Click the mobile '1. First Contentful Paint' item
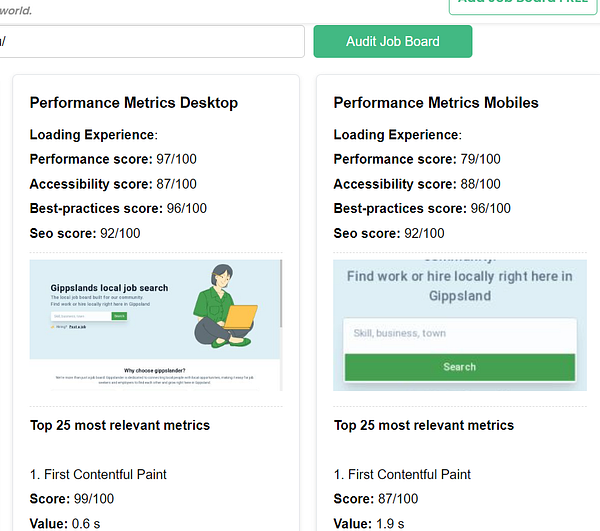Screen dimensions: 600x531 (x=402, y=474)
